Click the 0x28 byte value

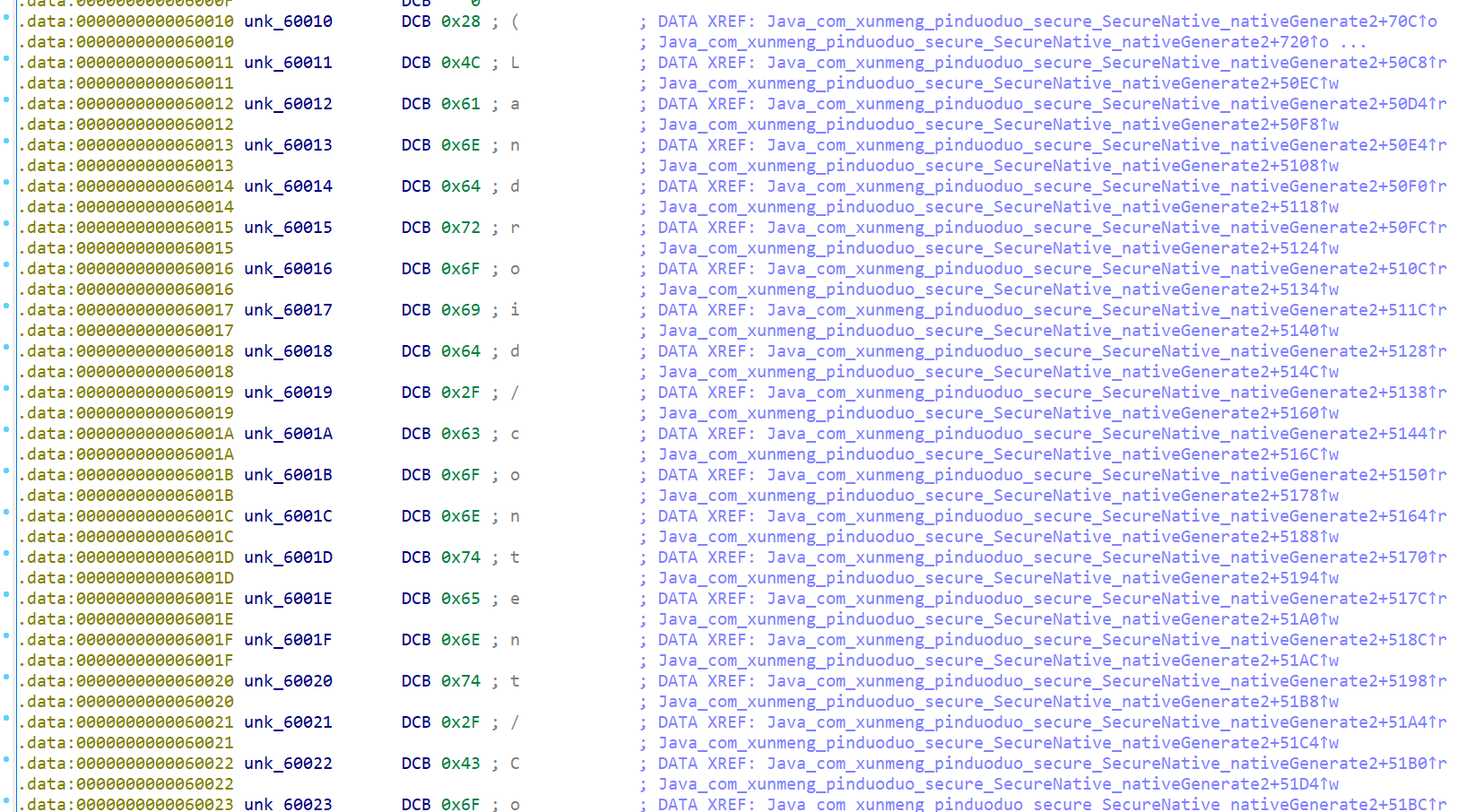[461, 22]
